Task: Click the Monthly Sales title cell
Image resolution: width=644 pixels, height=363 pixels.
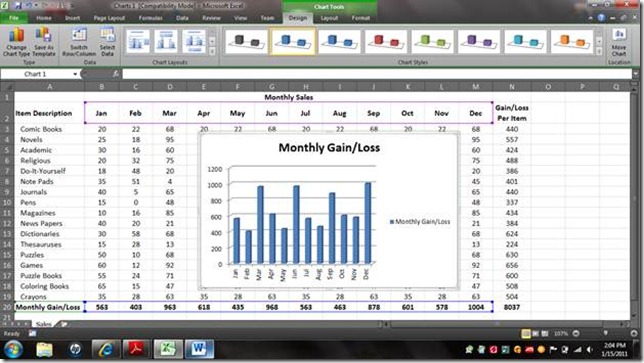Action: (x=288, y=97)
